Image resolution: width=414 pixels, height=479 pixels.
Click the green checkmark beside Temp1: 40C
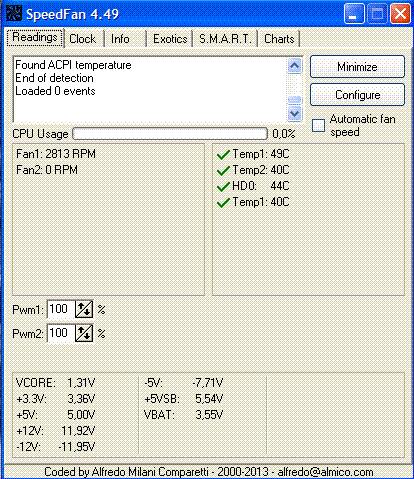click(223, 202)
